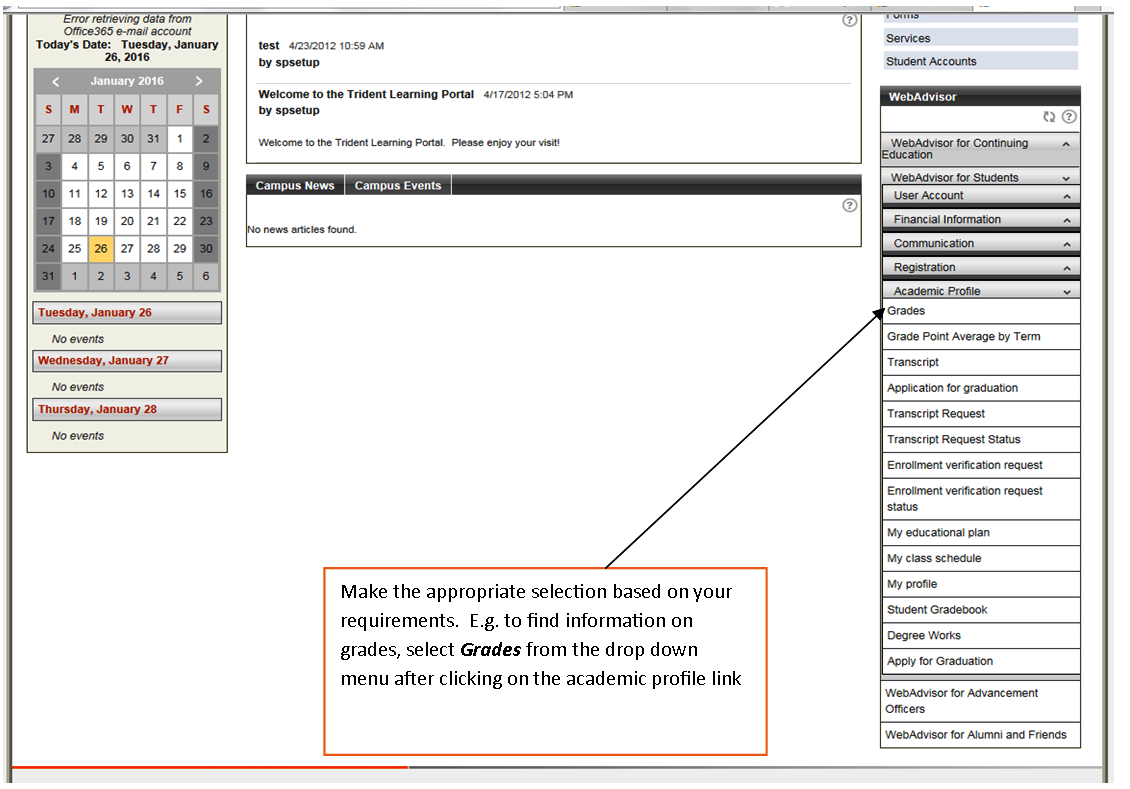Switch to the Campus Events tab
Screen dimensions: 1130x789
point(397,185)
